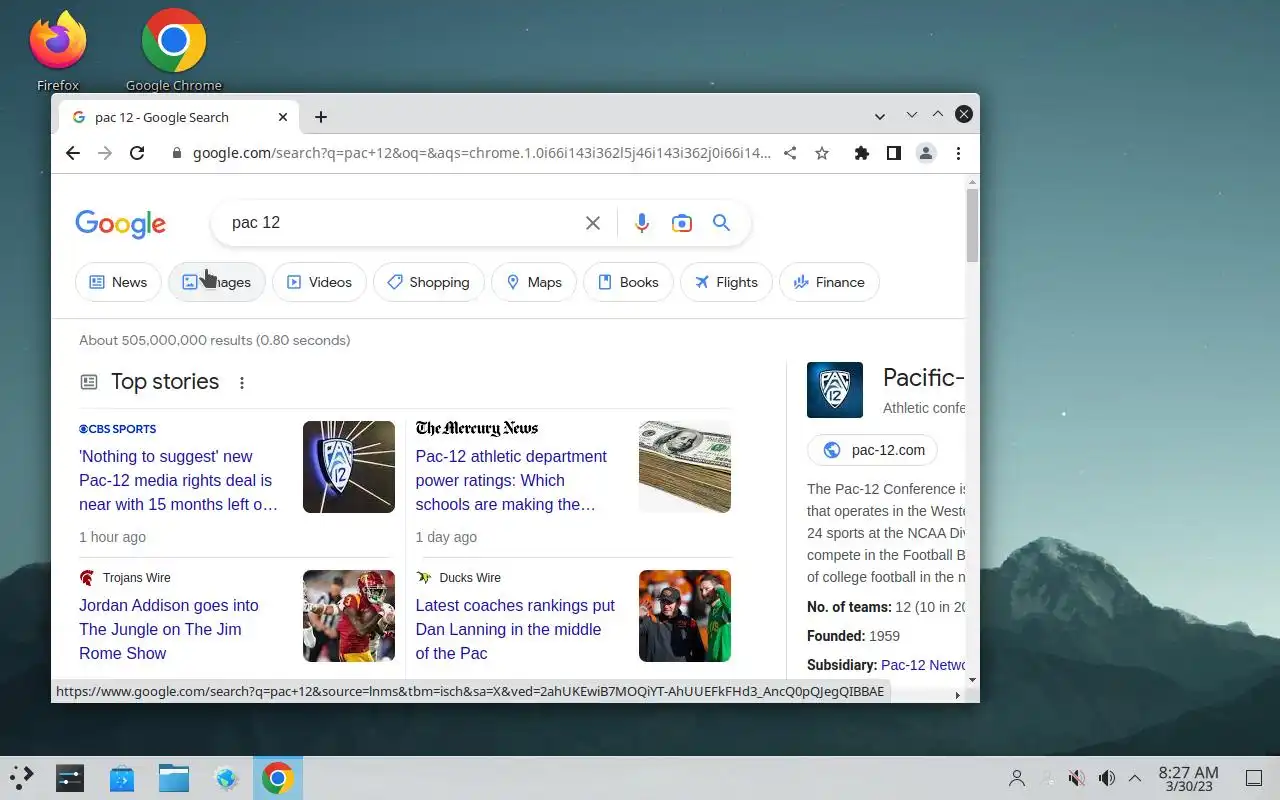Viewport: 1280px width, 800px height.
Task: Open the Extensions puzzle icon
Action: [x=861, y=153]
